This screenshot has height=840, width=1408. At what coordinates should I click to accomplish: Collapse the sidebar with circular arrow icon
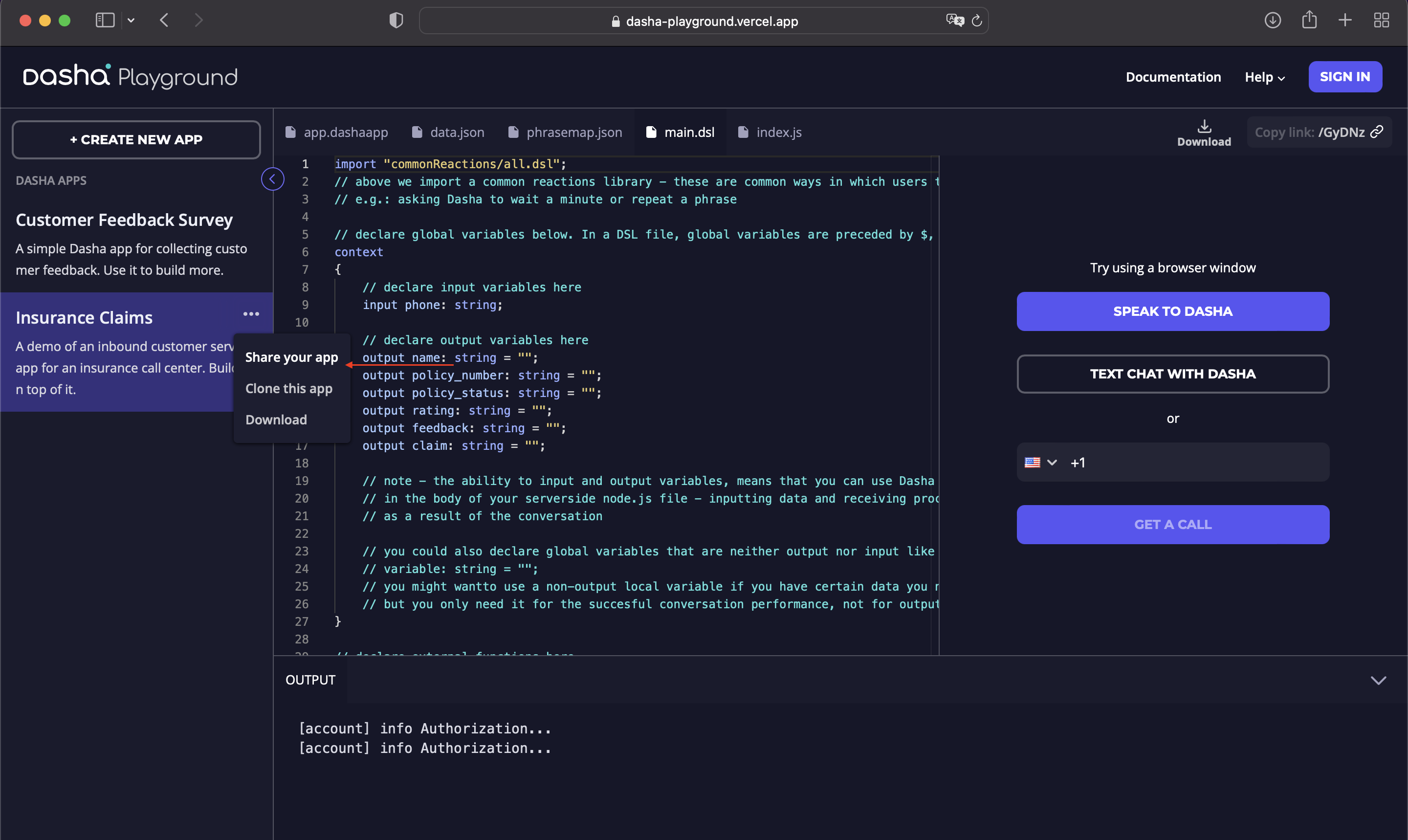tap(272, 179)
